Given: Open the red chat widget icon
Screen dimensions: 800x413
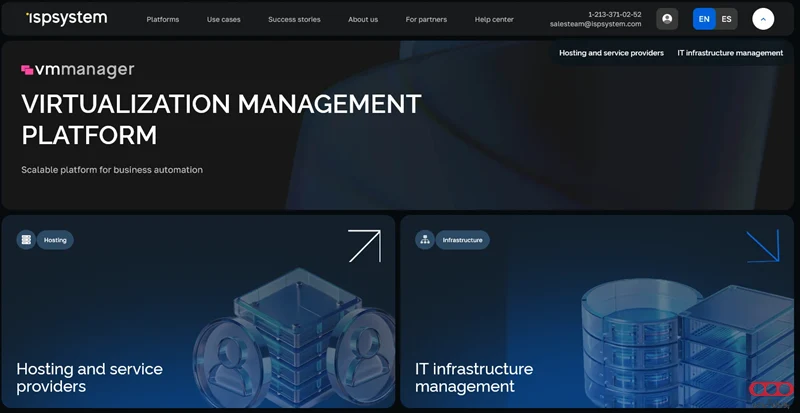Looking at the screenshot, I should click(x=771, y=390).
